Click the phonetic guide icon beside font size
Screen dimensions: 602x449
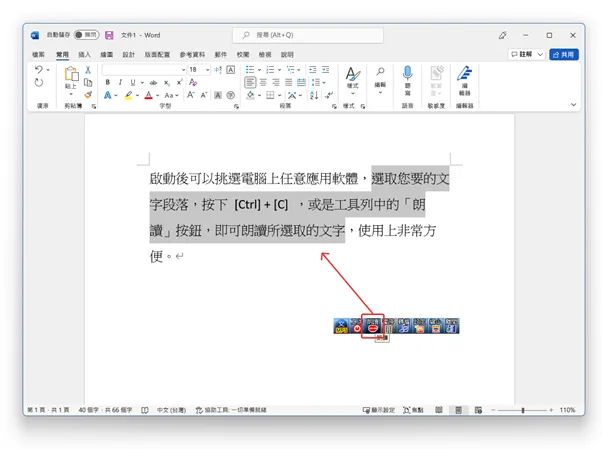coord(218,70)
